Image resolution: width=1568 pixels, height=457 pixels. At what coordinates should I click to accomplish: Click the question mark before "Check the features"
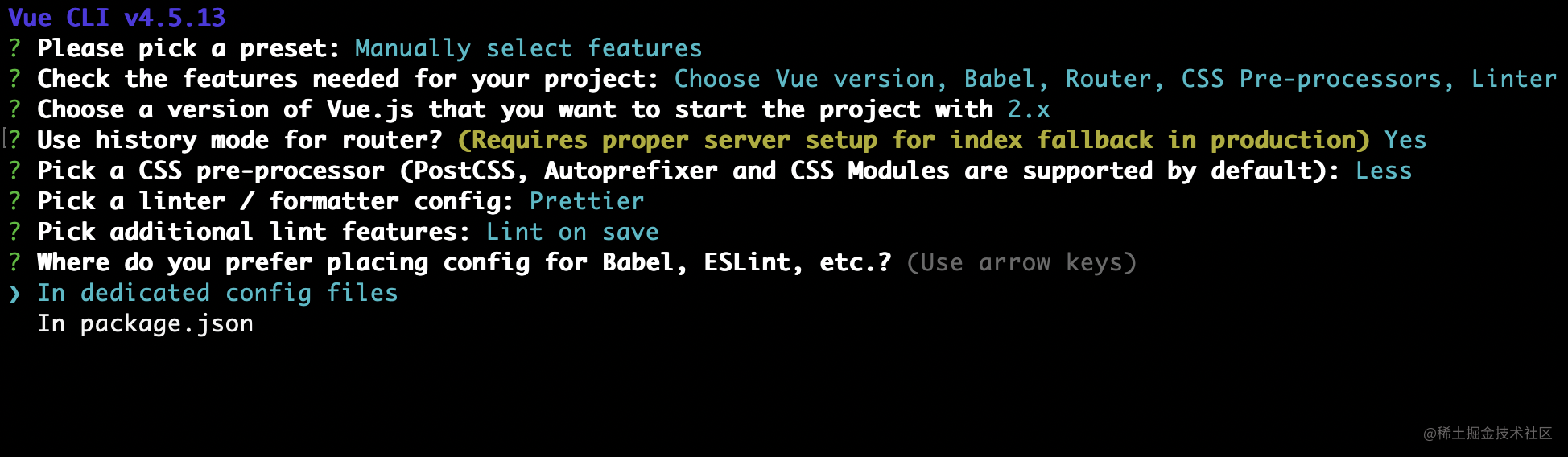click(14, 79)
